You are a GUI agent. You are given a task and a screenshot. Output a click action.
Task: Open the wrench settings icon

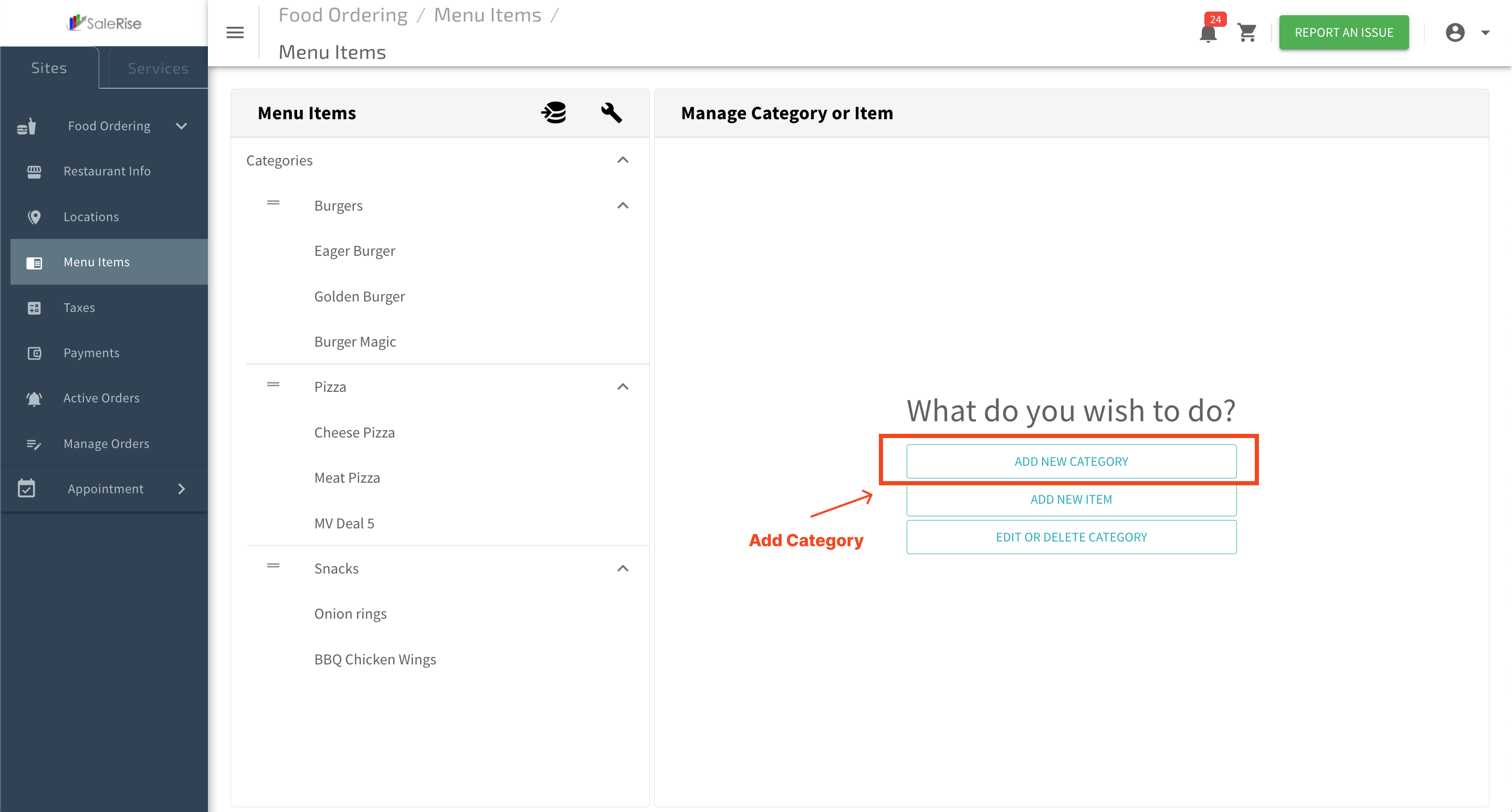click(x=611, y=113)
